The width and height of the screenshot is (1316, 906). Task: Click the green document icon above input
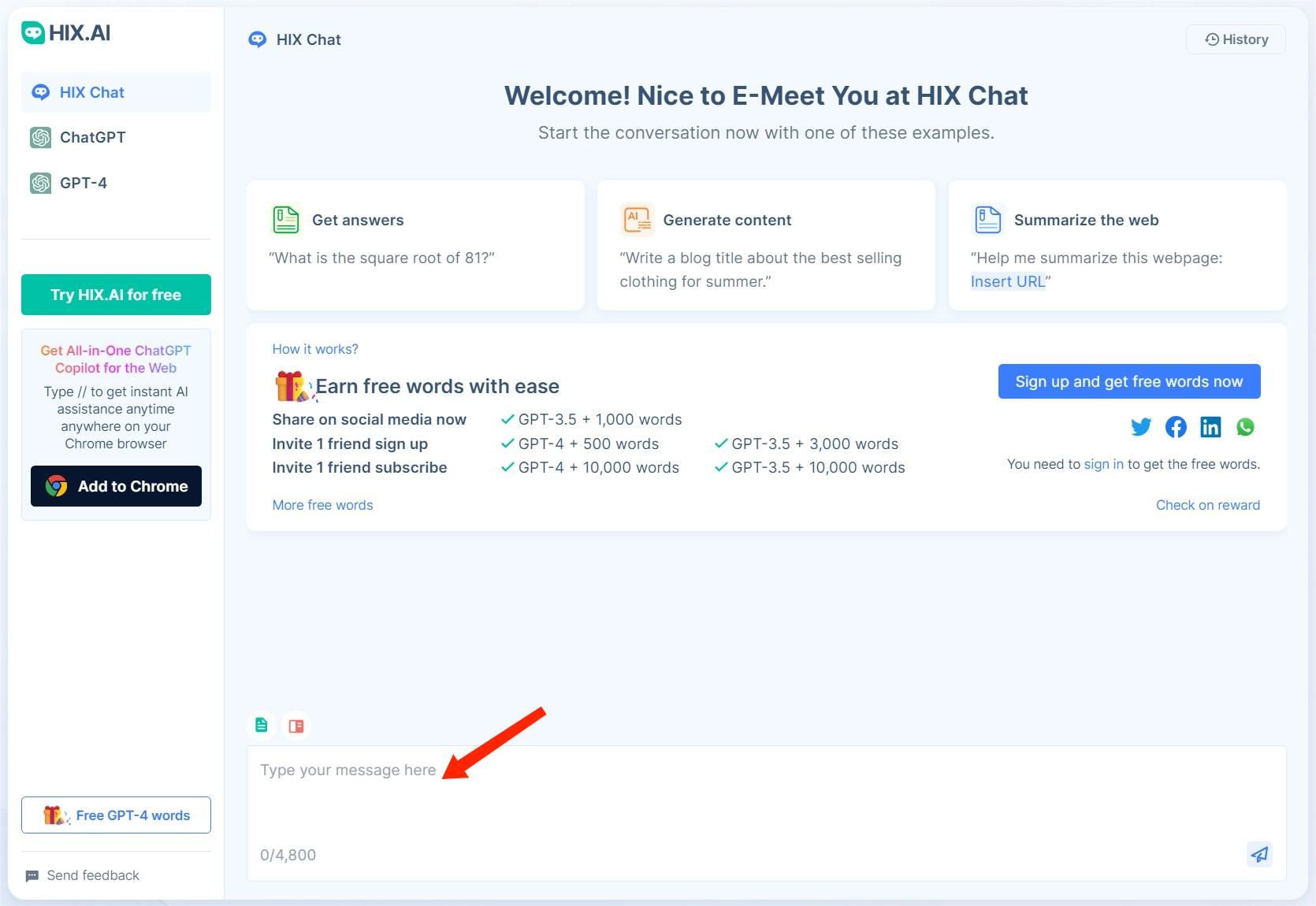262,725
